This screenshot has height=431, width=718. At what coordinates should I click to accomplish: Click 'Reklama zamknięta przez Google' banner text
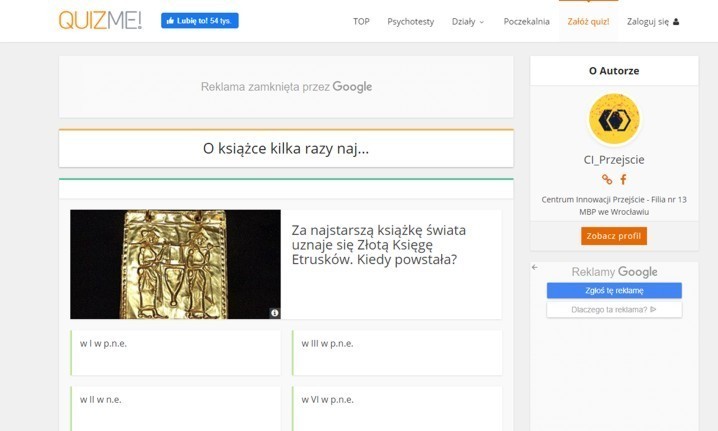pyautogui.click(x=286, y=87)
